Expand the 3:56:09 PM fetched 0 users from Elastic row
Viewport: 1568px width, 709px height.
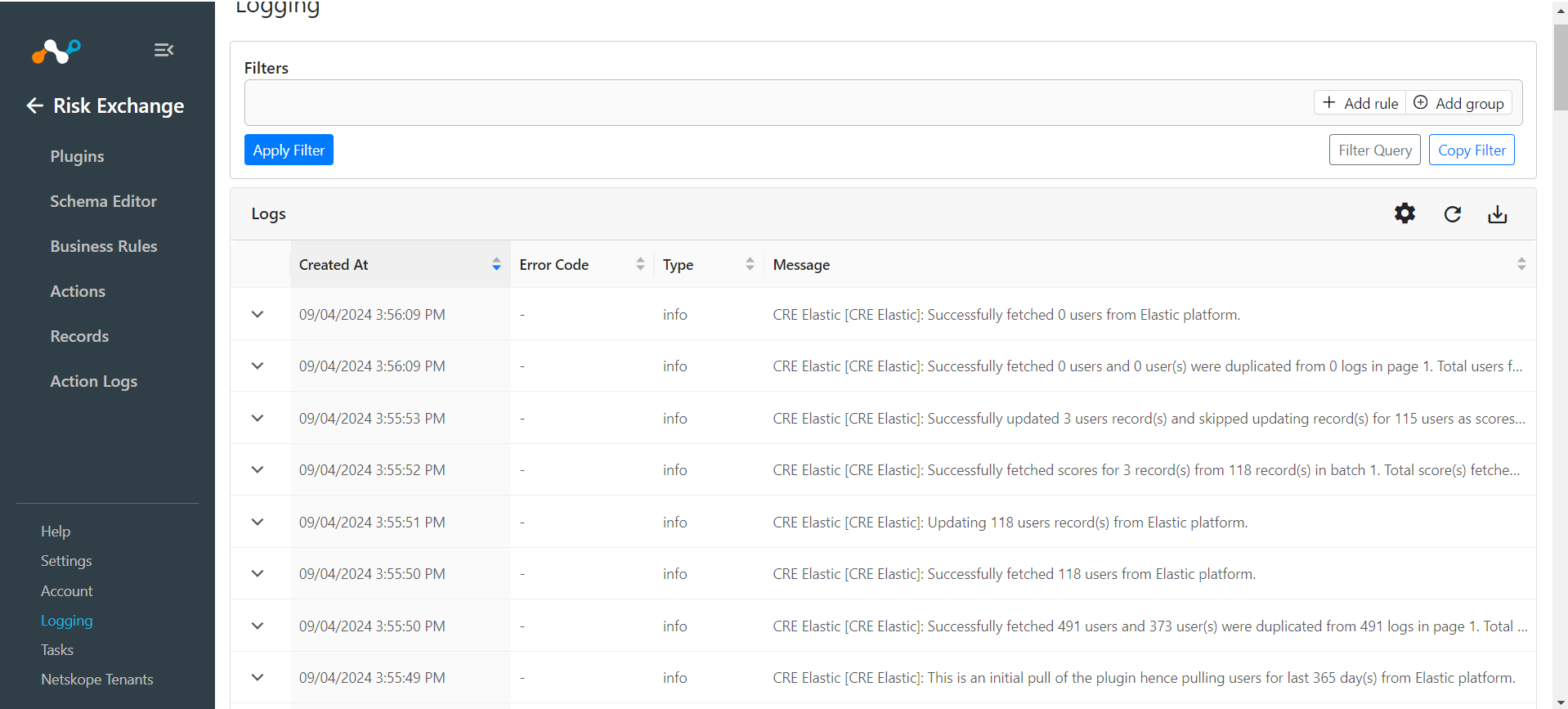pos(258,314)
